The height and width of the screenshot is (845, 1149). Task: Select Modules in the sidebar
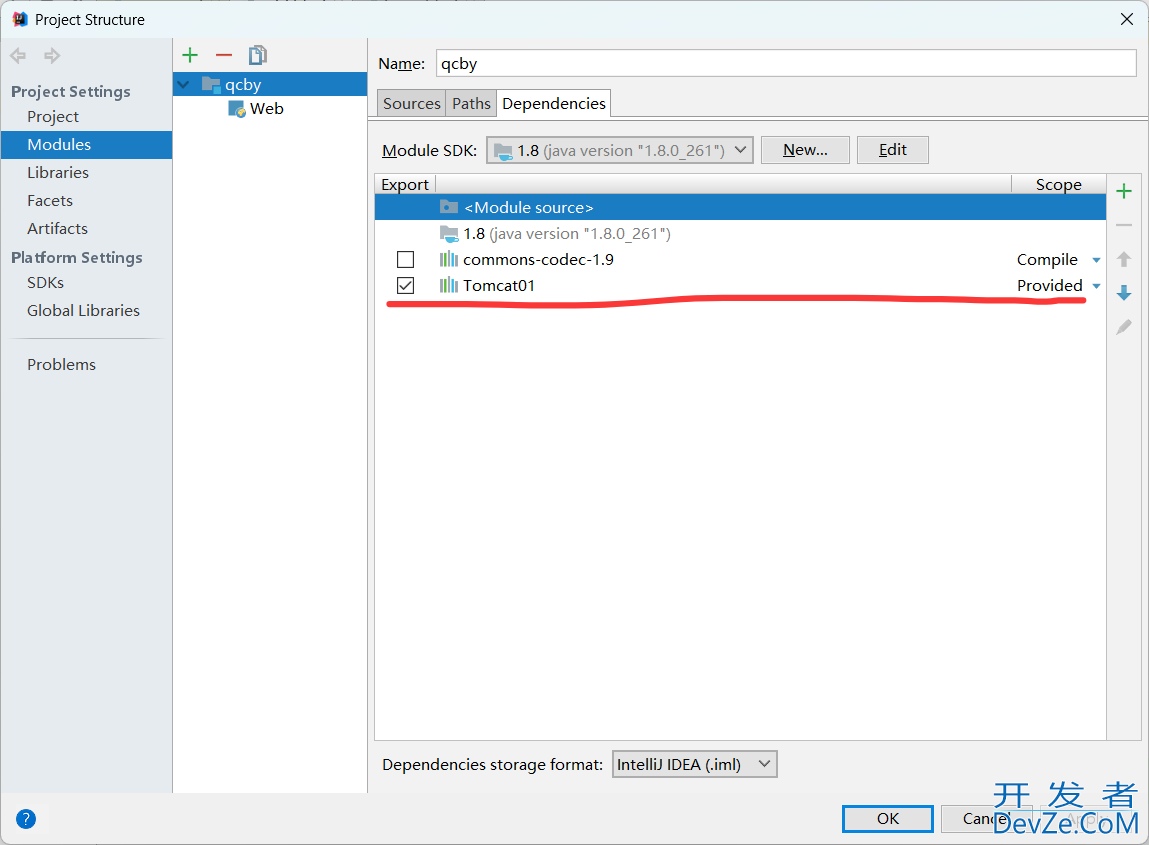tap(86, 144)
